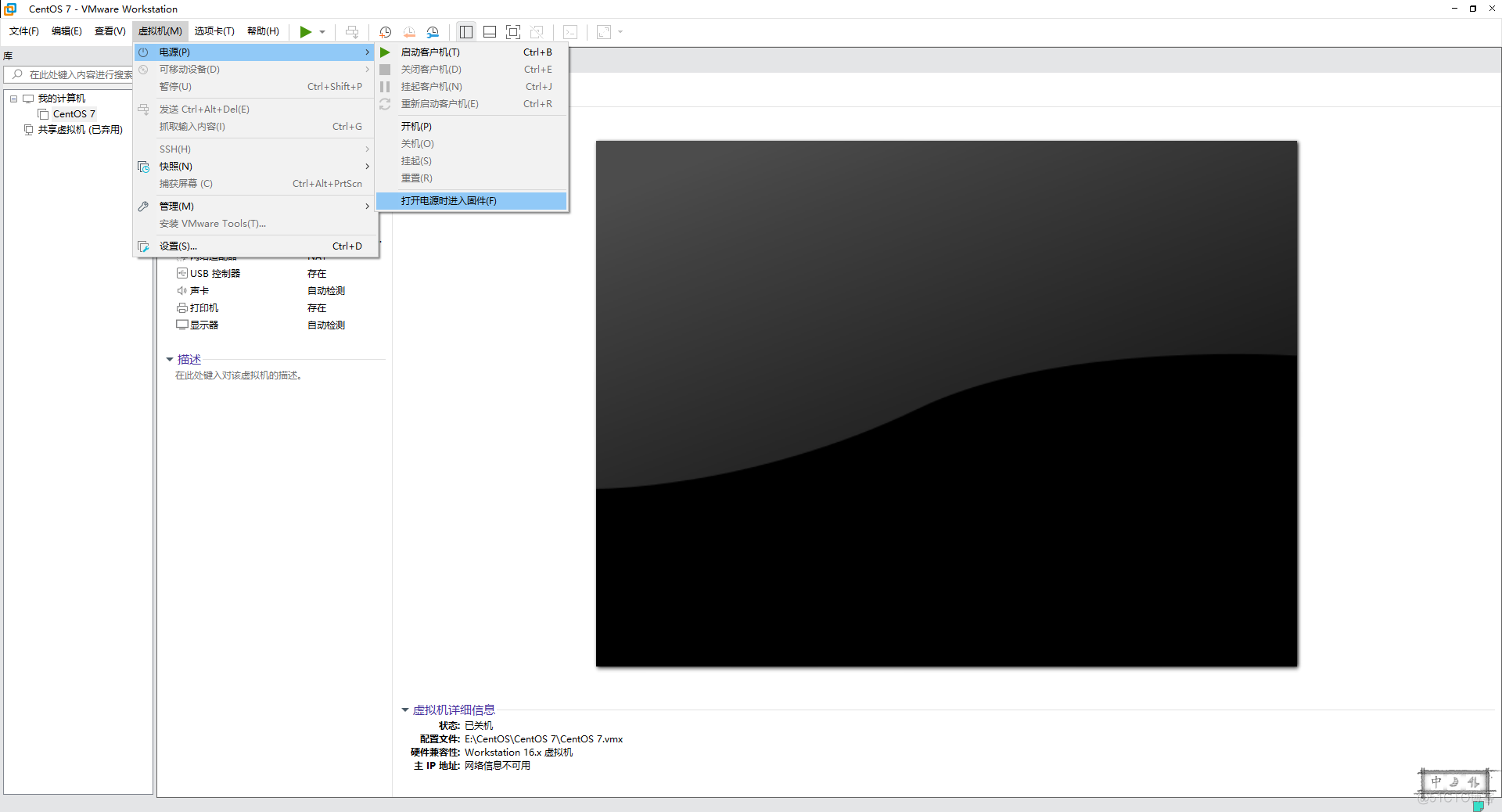Image resolution: width=1502 pixels, height=812 pixels.
Task: Click the pause icon beside 挂起客户机
Action: pyautogui.click(x=385, y=87)
